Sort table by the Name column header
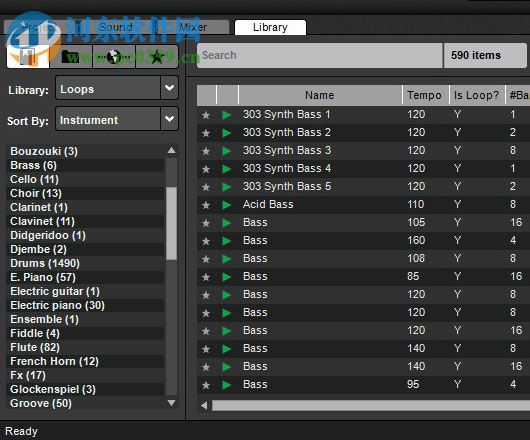The width and height of the screenshot is (530, 440). coord(320,95)
